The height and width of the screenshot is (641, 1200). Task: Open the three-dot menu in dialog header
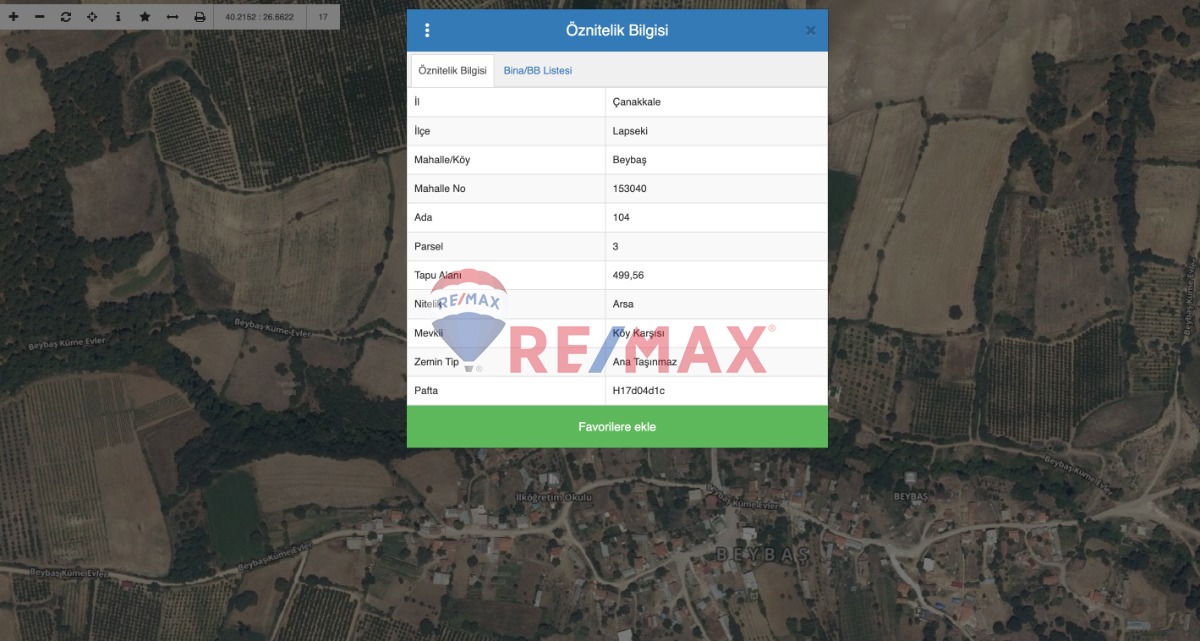427,31
